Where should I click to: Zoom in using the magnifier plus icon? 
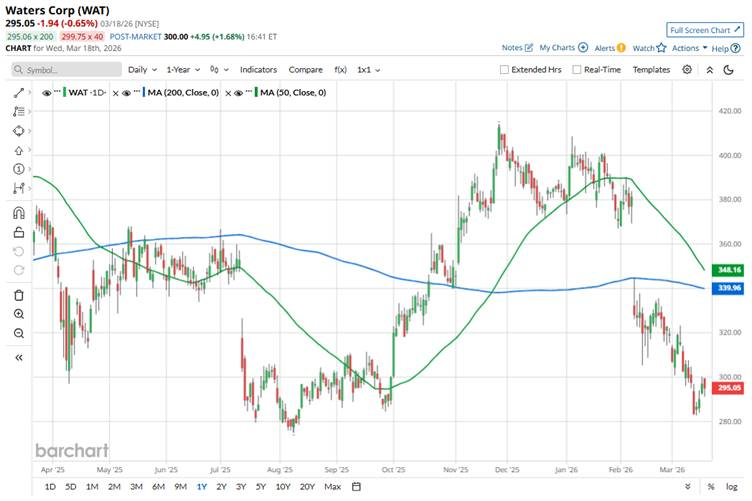(19, 314)
